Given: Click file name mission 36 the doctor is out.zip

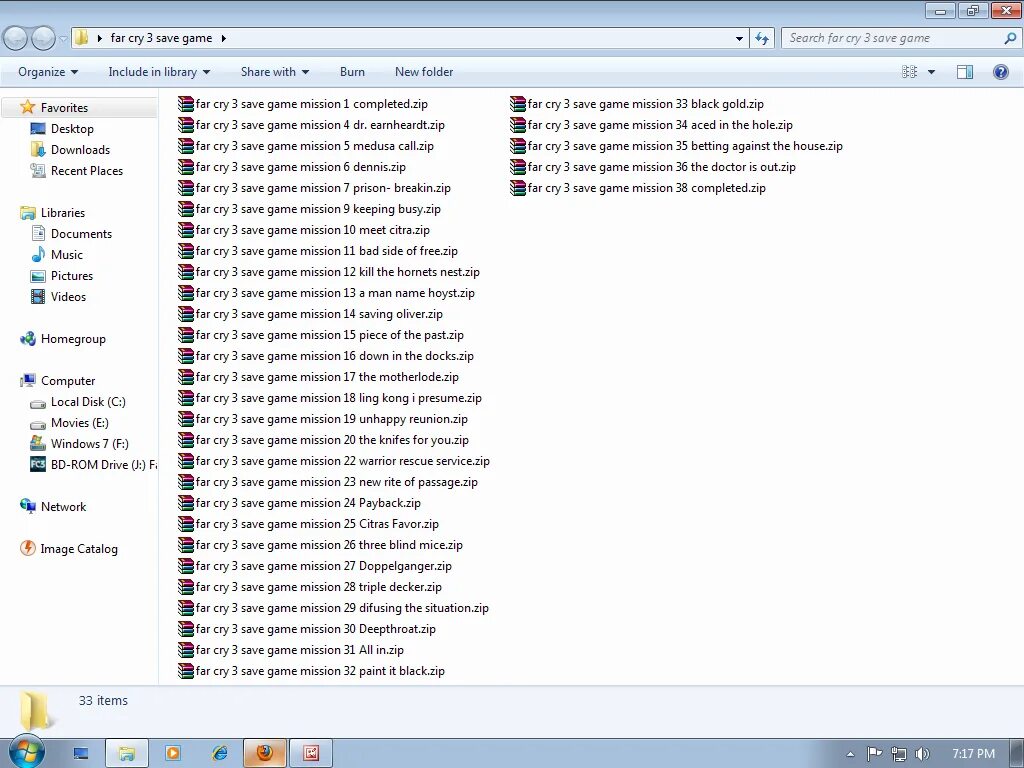Looking at the screenshot, I should [x=662, y=167].
